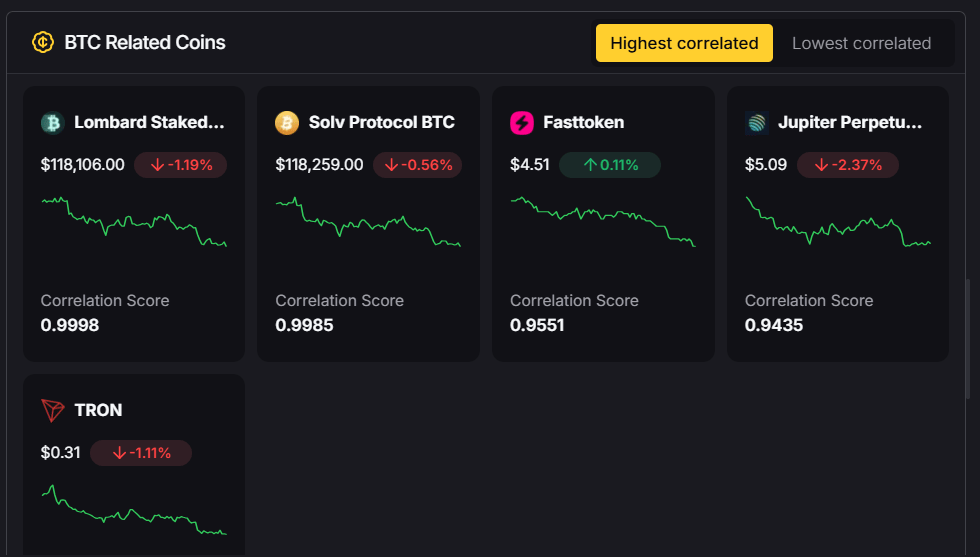
Task: Click the BTC Related Coins header icon
Action: click(42, 43)
